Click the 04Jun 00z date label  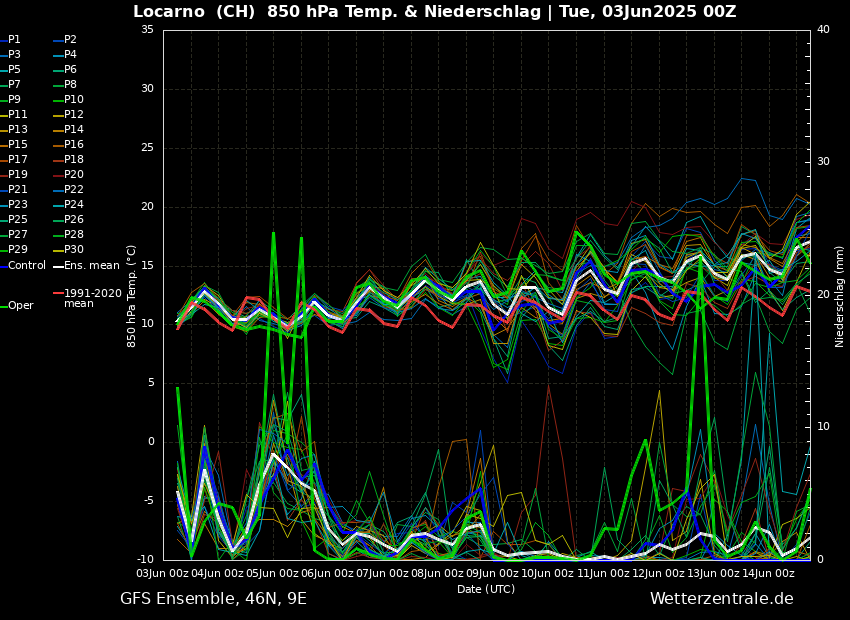(x=217, y=573)
